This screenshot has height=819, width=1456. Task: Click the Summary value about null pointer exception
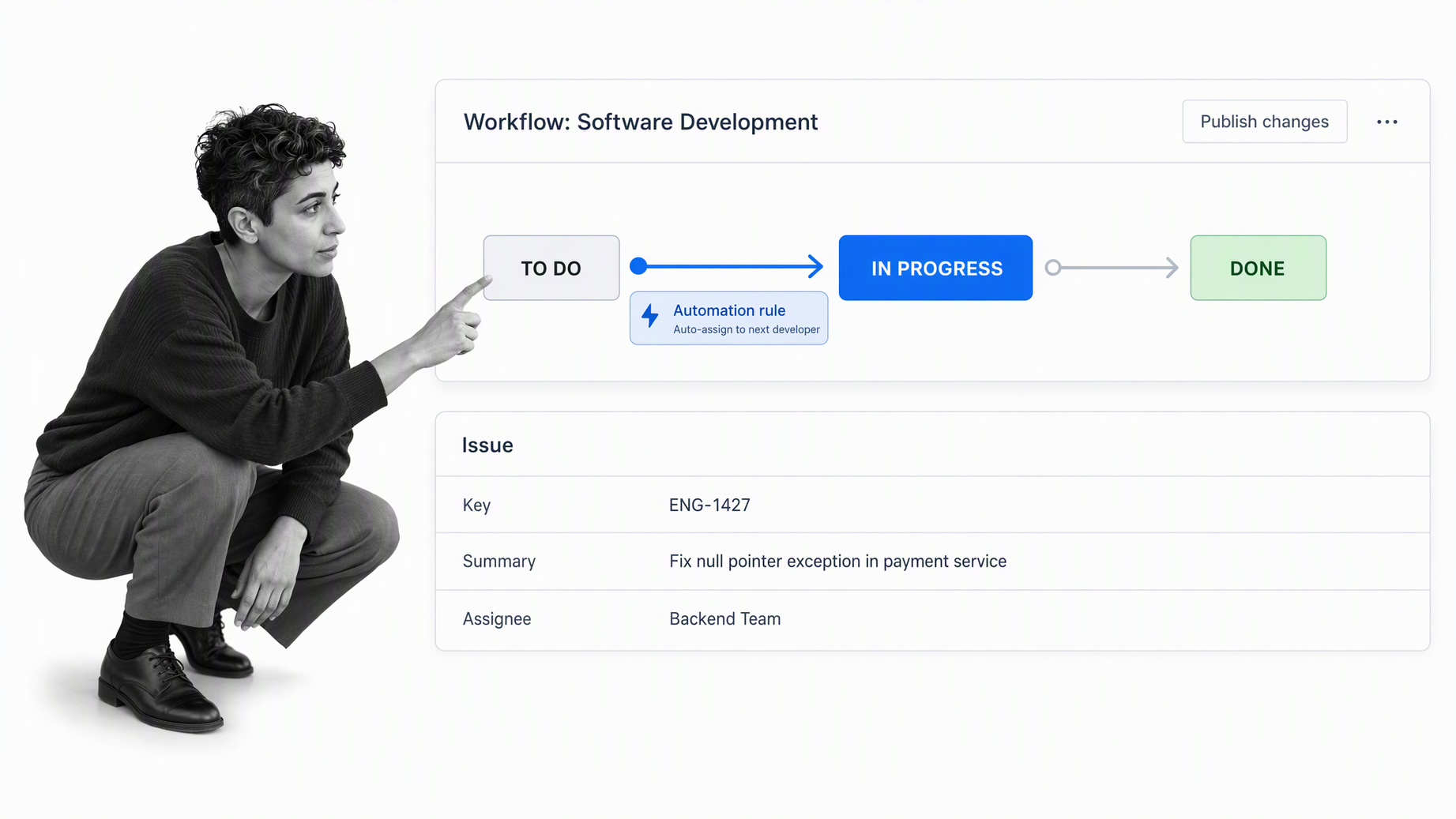[x=837, y=562]
